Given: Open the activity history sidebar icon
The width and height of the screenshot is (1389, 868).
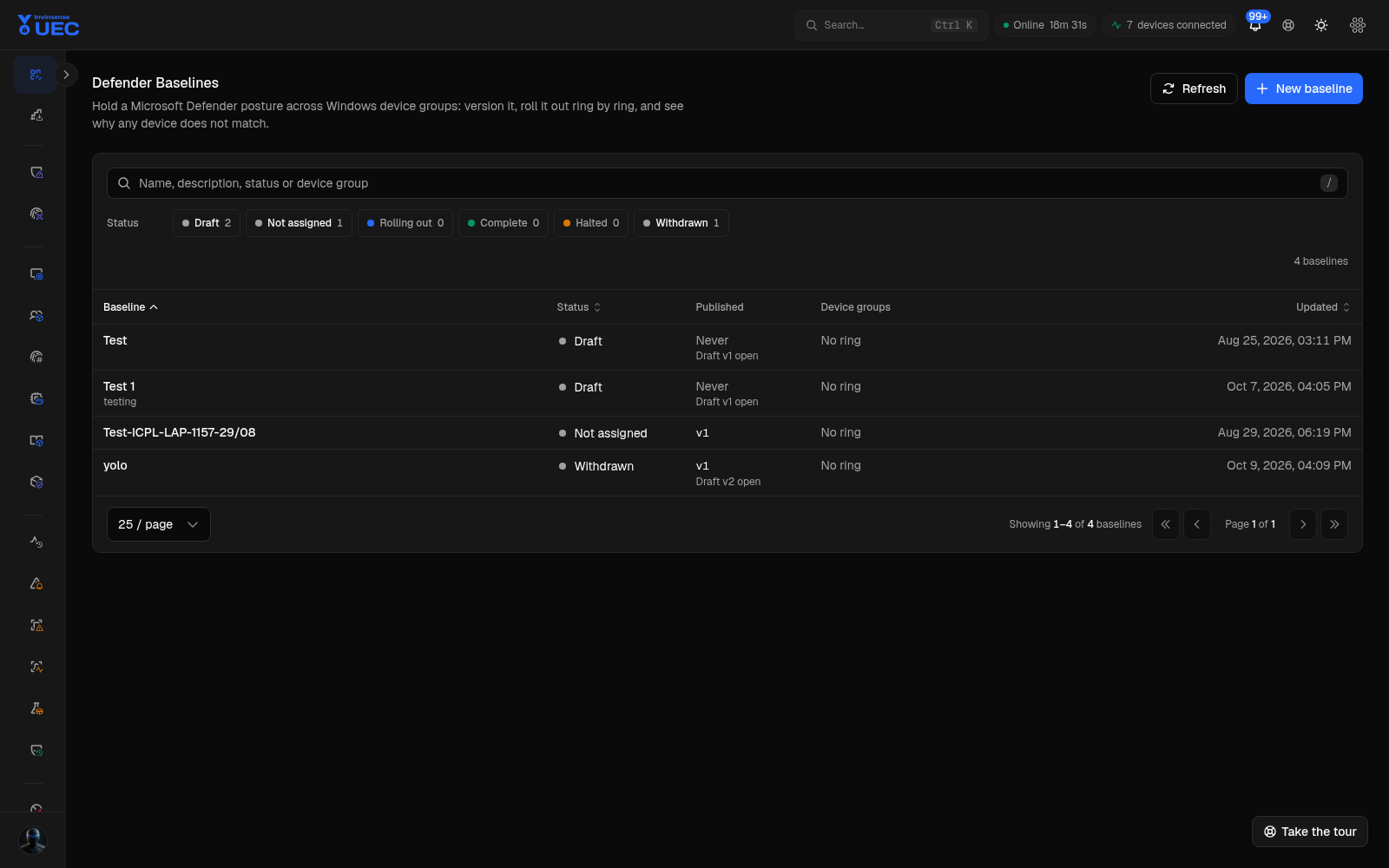Looking at the screenshot, I should click(36, 542).
